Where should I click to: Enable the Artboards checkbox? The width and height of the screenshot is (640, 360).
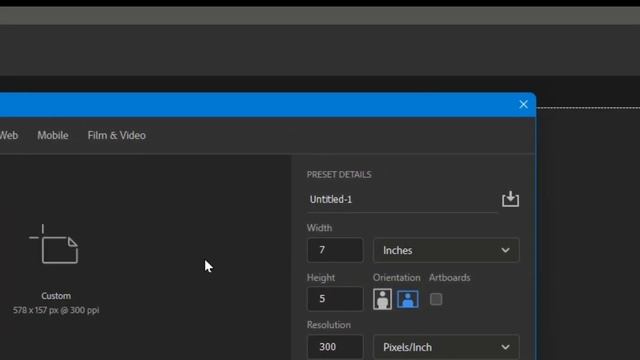pos(436,299)
